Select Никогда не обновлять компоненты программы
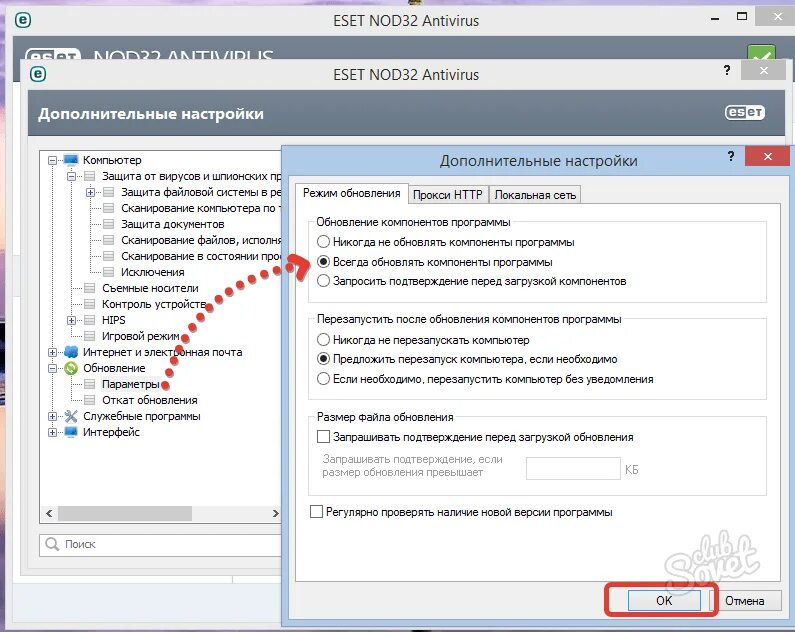 323,242
